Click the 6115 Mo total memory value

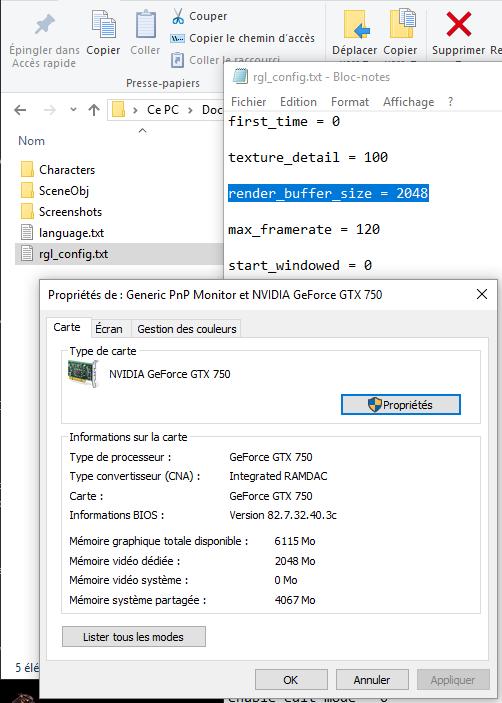tap(295, 541)
